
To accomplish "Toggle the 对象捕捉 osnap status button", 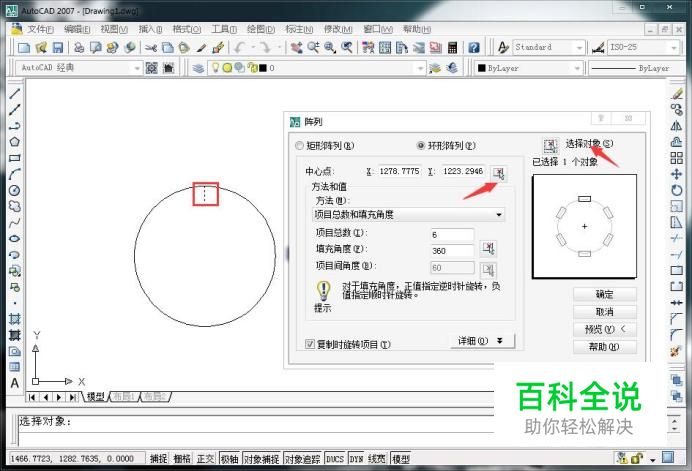I will [262, 459].
